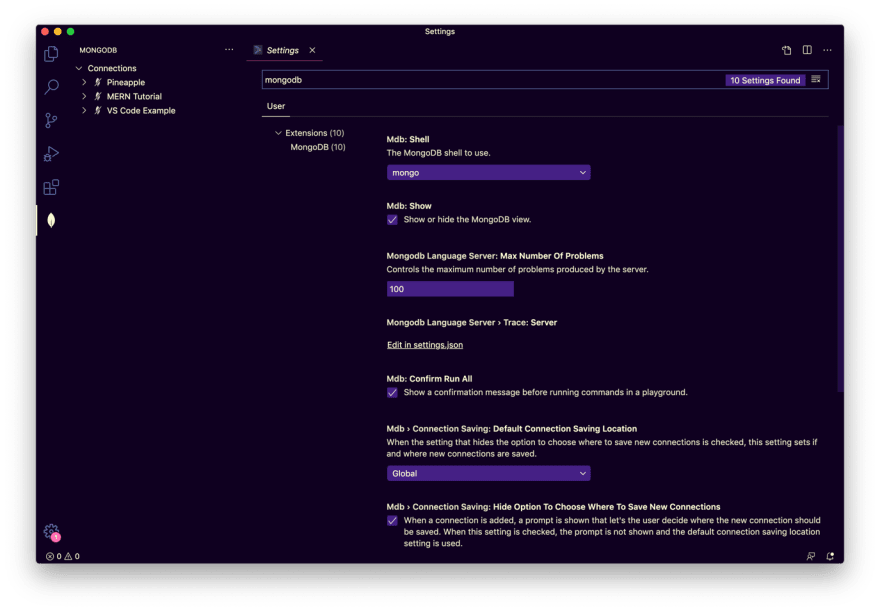
Task: Clear settings search input filter icon
Action: [x=816, y=80]
